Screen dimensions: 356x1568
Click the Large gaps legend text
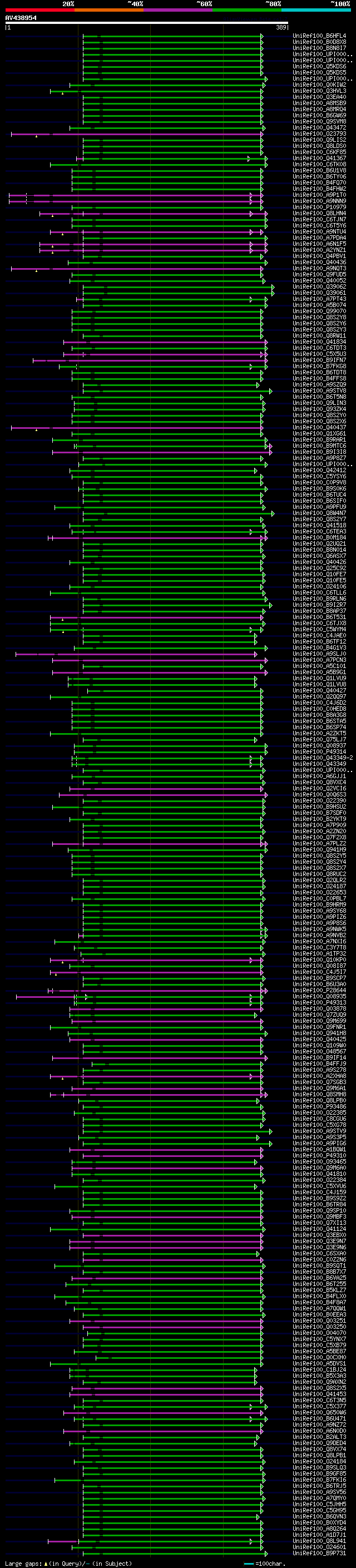(x=68, y=1564)
